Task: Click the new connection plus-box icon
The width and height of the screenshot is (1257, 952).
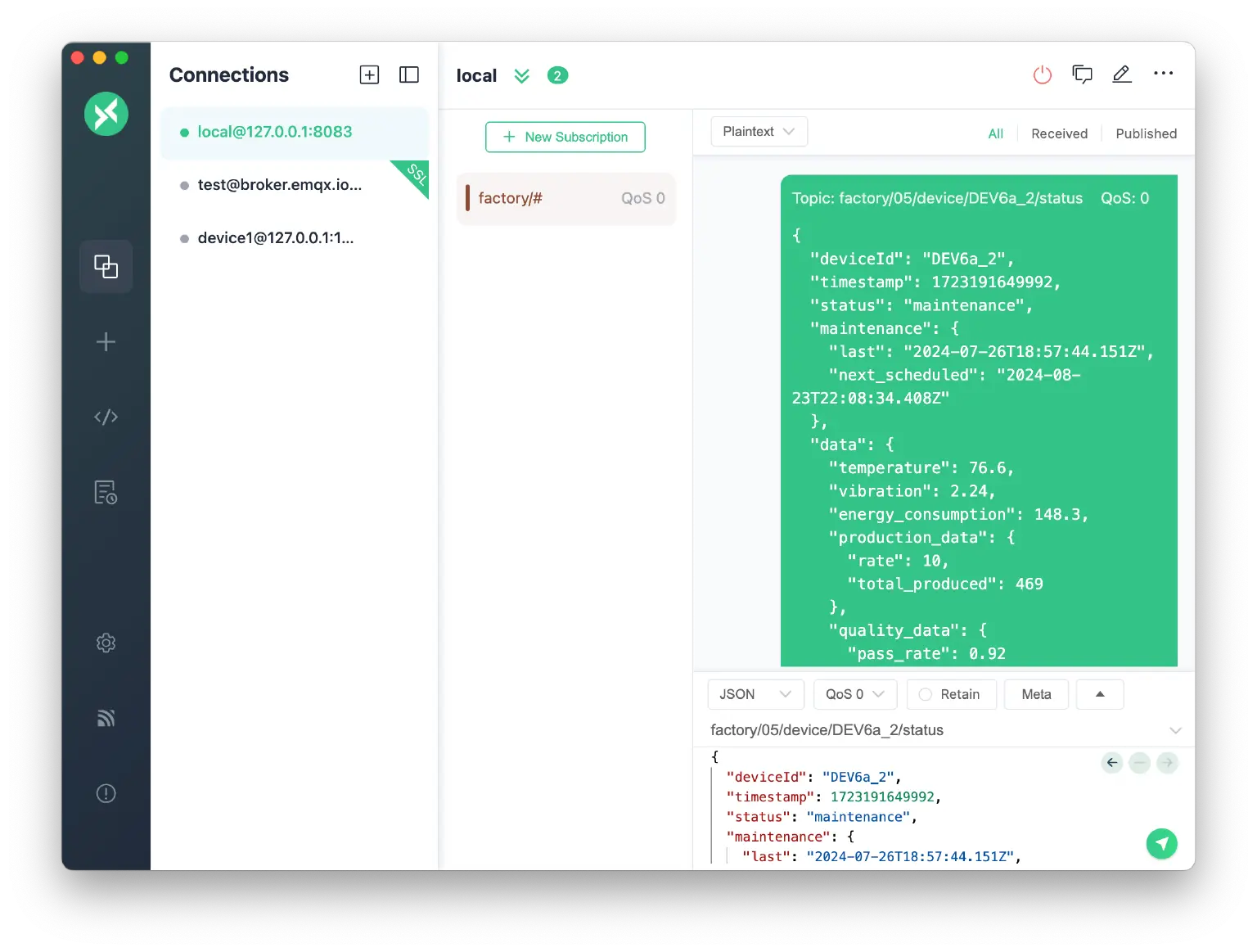Action: 369,75
